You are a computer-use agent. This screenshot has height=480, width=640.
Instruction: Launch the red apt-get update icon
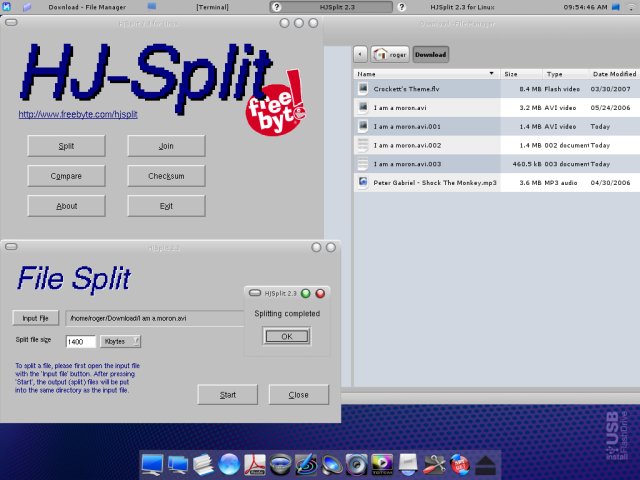click(x=460, y=464)
